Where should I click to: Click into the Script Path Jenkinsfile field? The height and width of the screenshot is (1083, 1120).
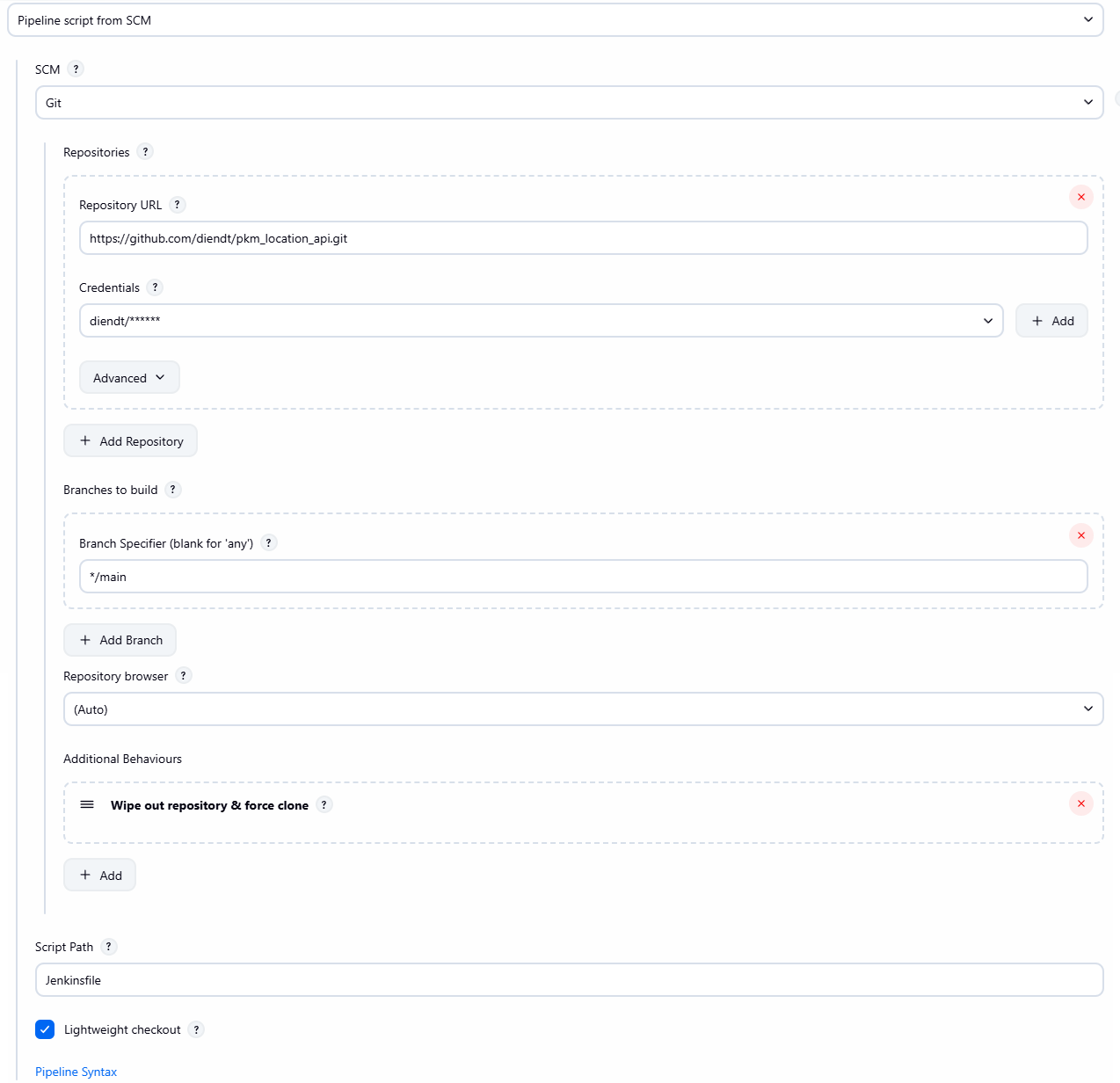click(x=569, y=980)
